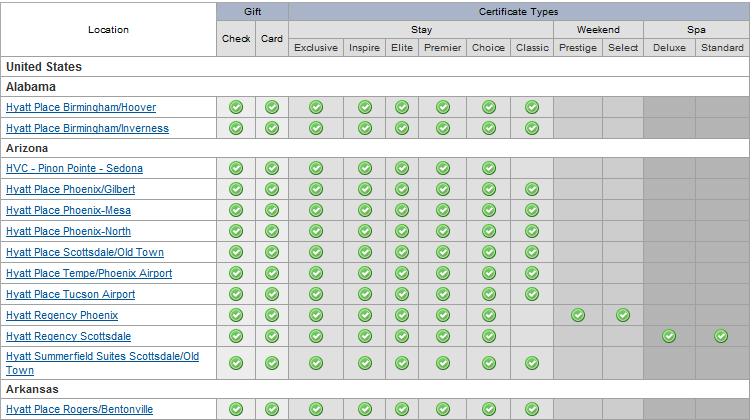Click the United States section heading

coord(44,67)
